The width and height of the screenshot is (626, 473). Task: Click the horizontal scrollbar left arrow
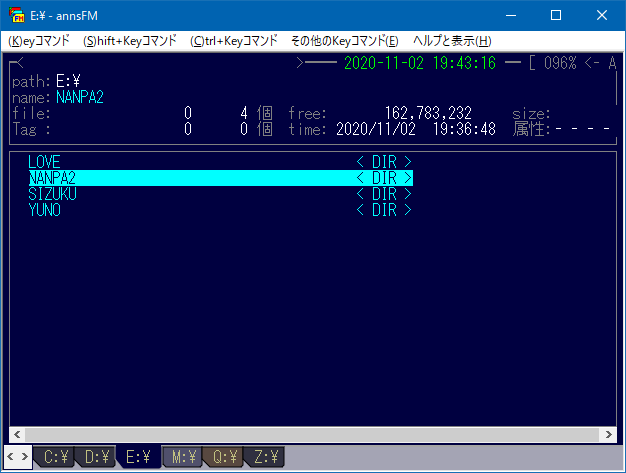click(x=17, y=434)
